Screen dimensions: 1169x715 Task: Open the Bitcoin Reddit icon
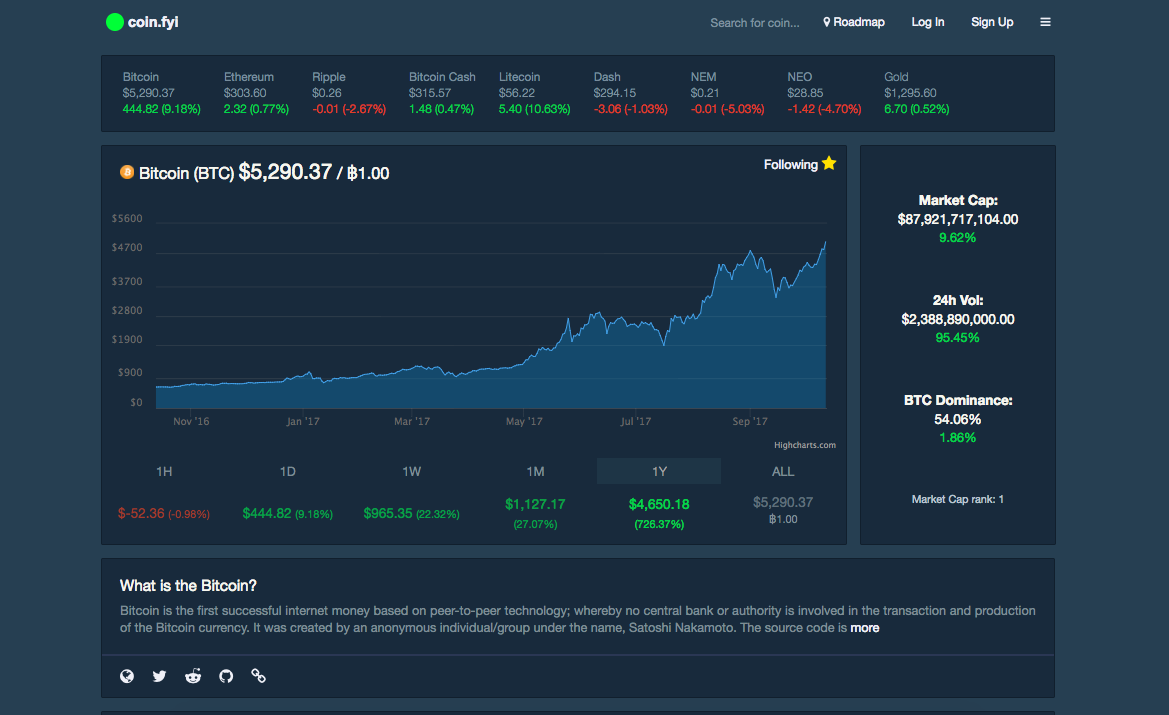pyautogui.click(x=193, y=676)
